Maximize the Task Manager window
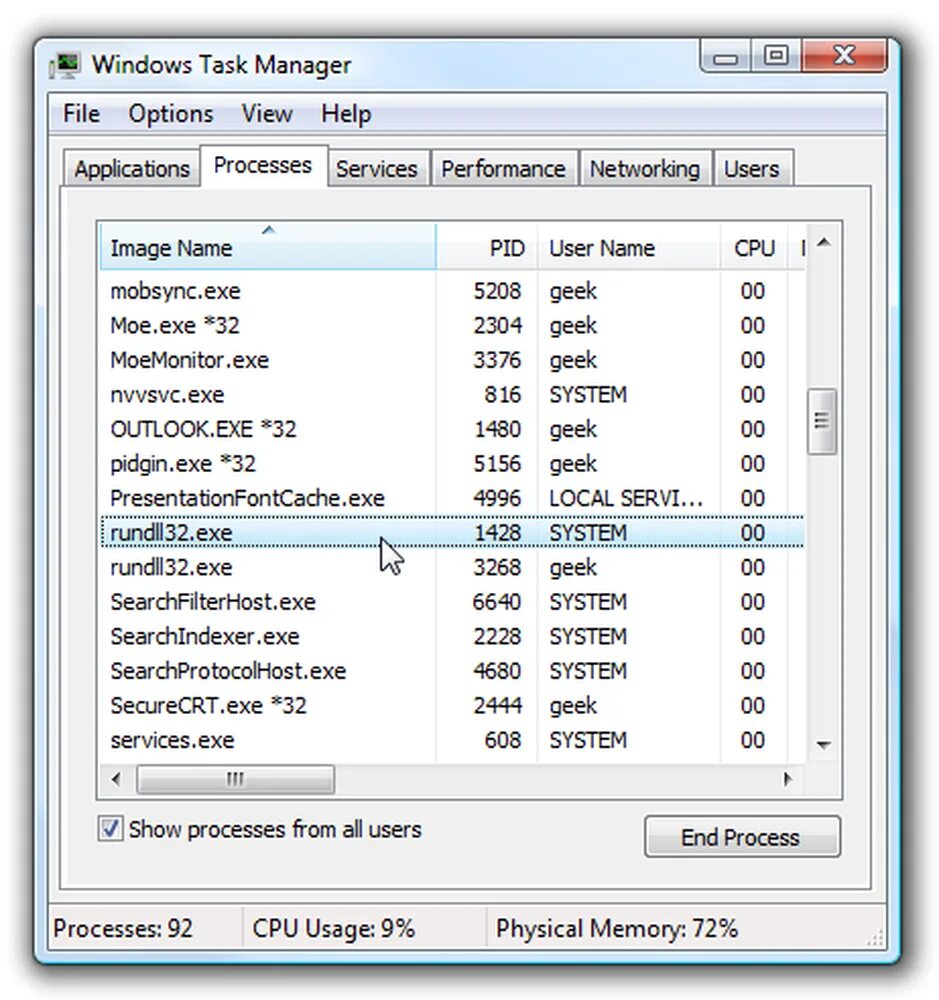The image size is (939, 1000). [776, 57]
